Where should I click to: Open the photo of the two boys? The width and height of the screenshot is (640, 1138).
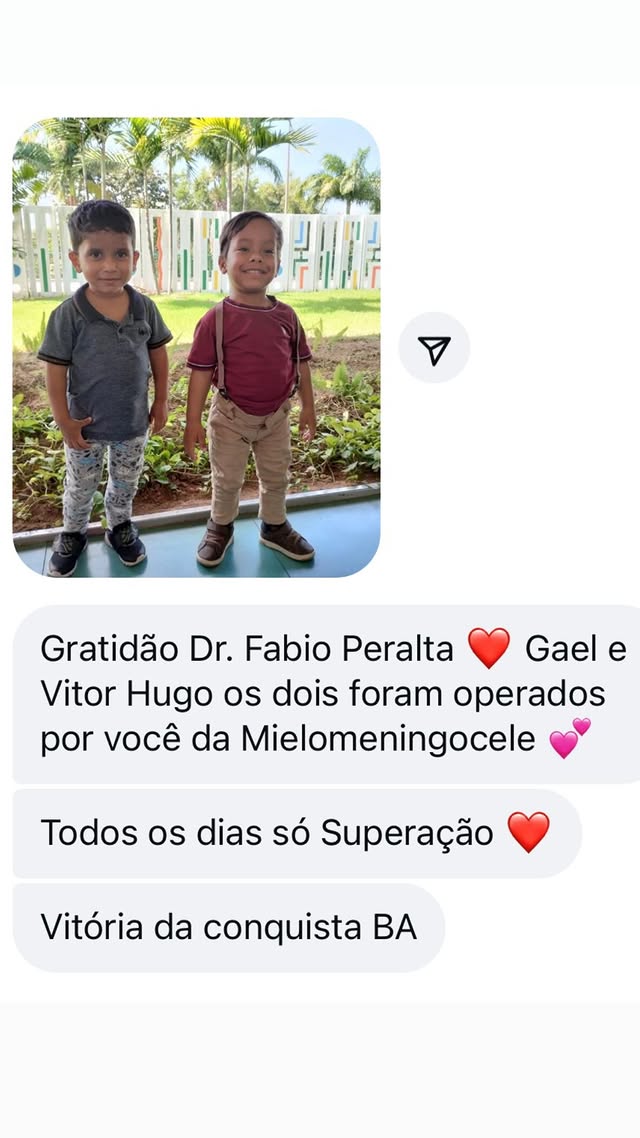(x=197, y=348)
